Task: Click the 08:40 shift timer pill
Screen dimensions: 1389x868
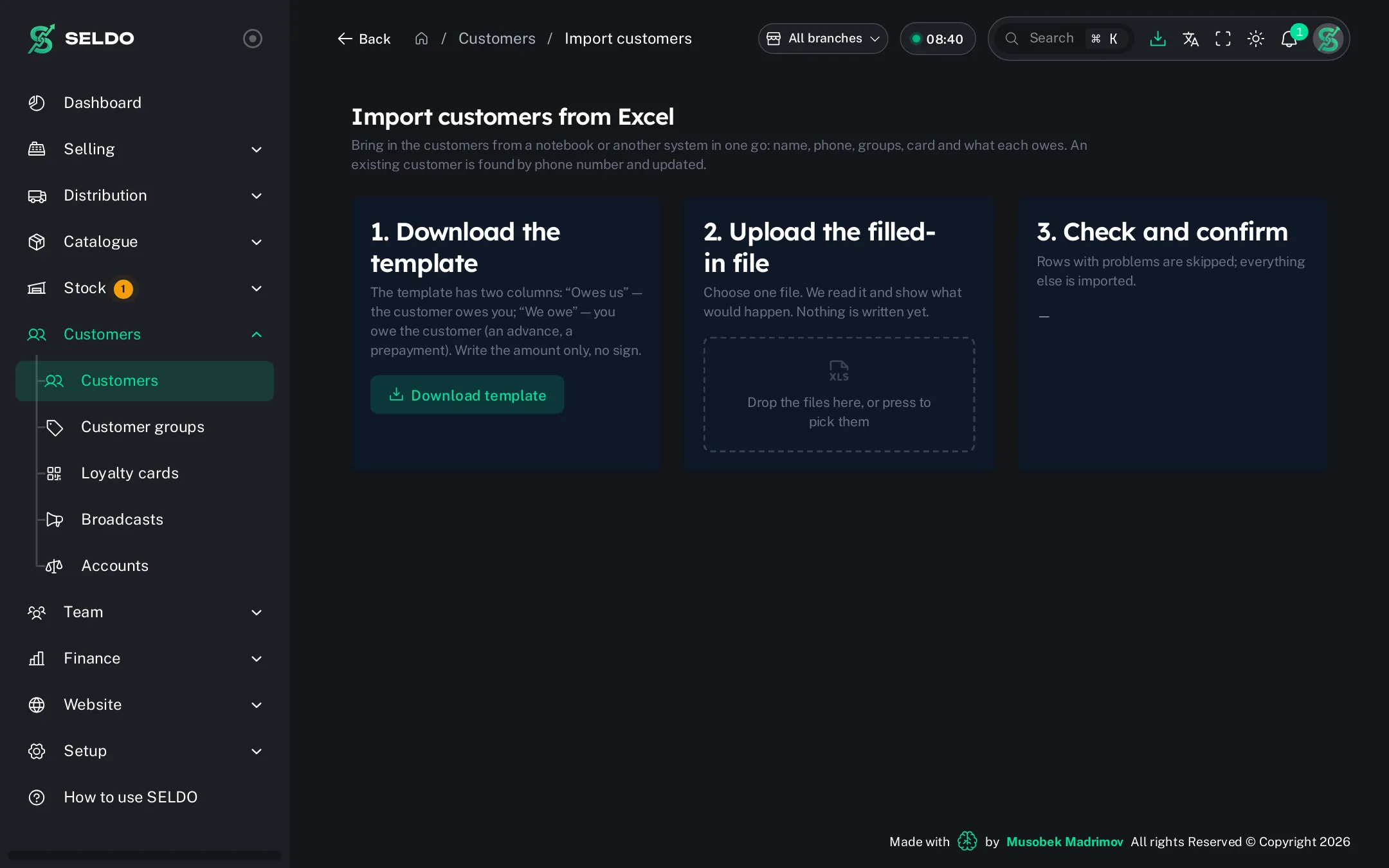Action: [x=938, y=39]
